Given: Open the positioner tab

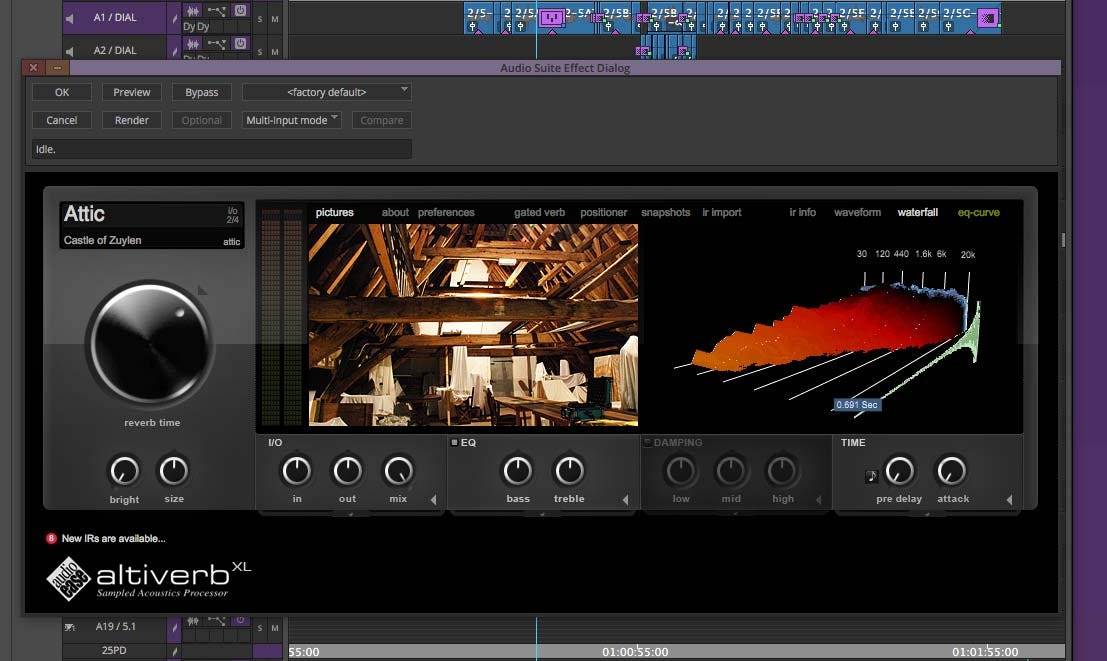Looking at the screenshot, I should pyautogui.click(x=604, y=213).
